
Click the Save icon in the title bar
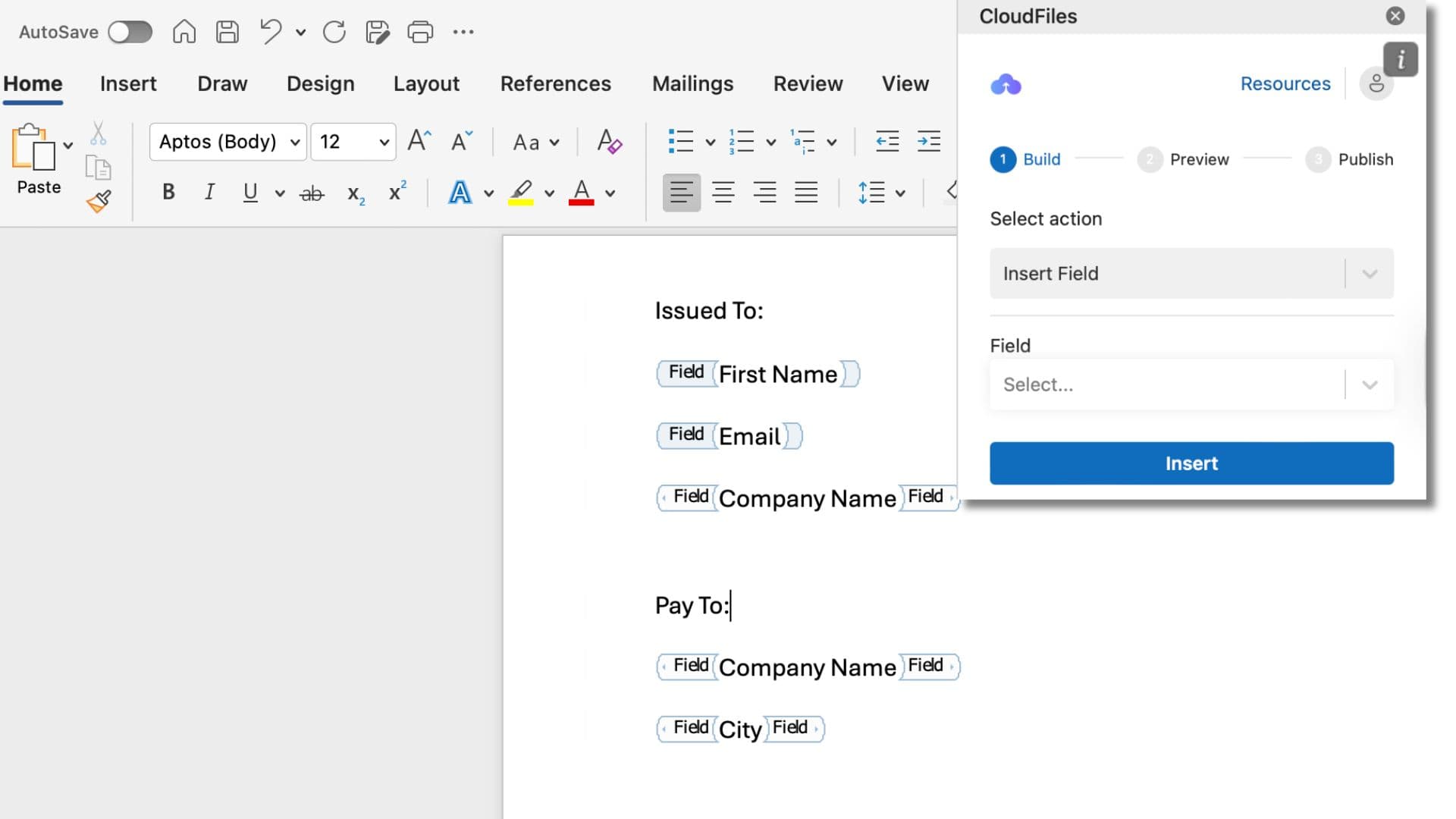point(226,31)
